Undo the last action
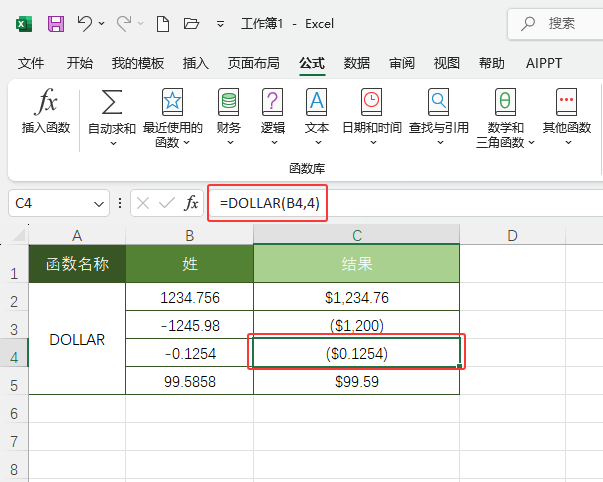The width and height of the screenshot is (603, 482). pos(84,24)
